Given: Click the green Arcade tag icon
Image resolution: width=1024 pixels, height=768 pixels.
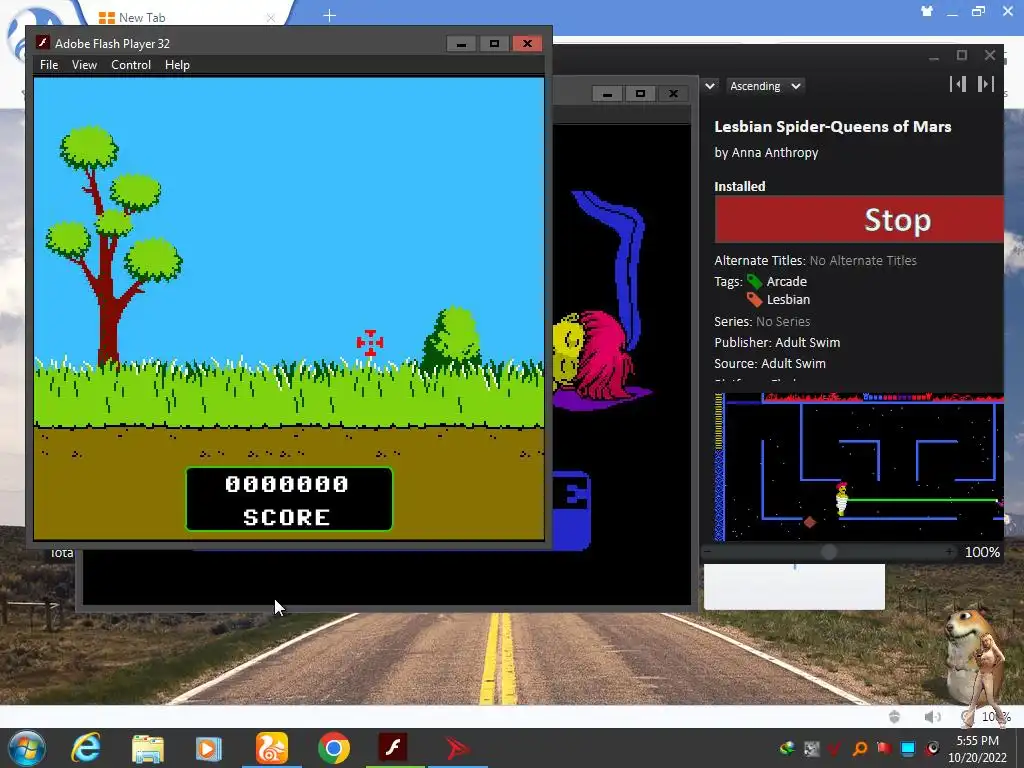Looking at the screenshot, I should [x=754, y=281].
